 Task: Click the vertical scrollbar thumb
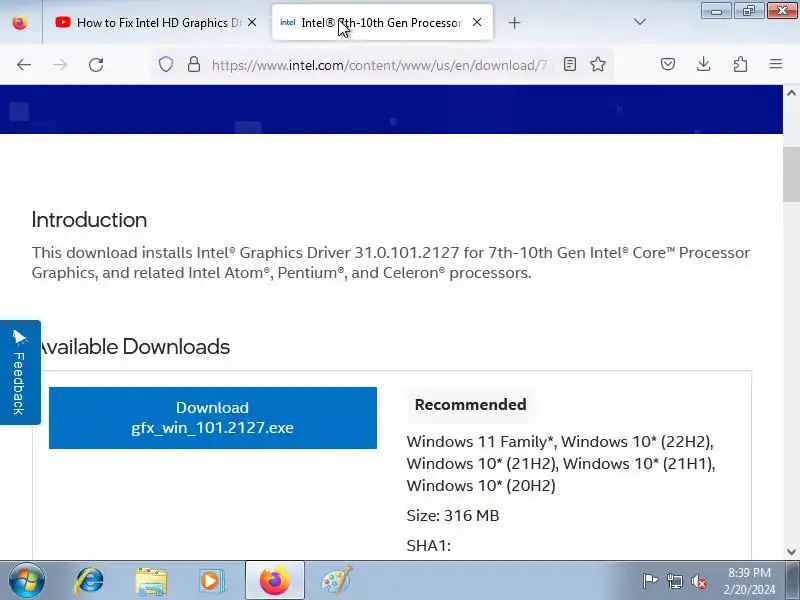coord(791,173)
